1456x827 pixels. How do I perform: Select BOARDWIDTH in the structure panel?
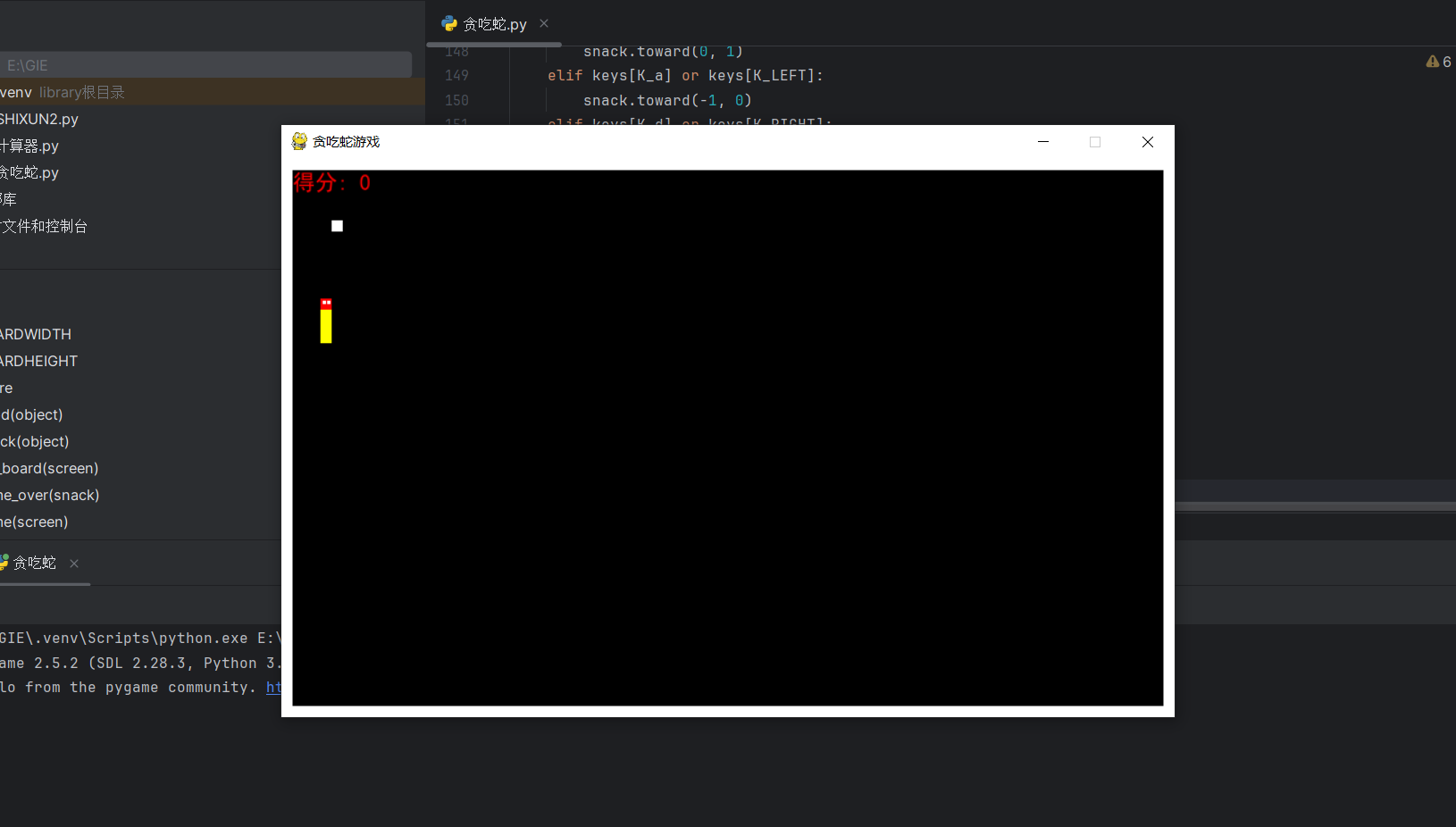(36, 334)
